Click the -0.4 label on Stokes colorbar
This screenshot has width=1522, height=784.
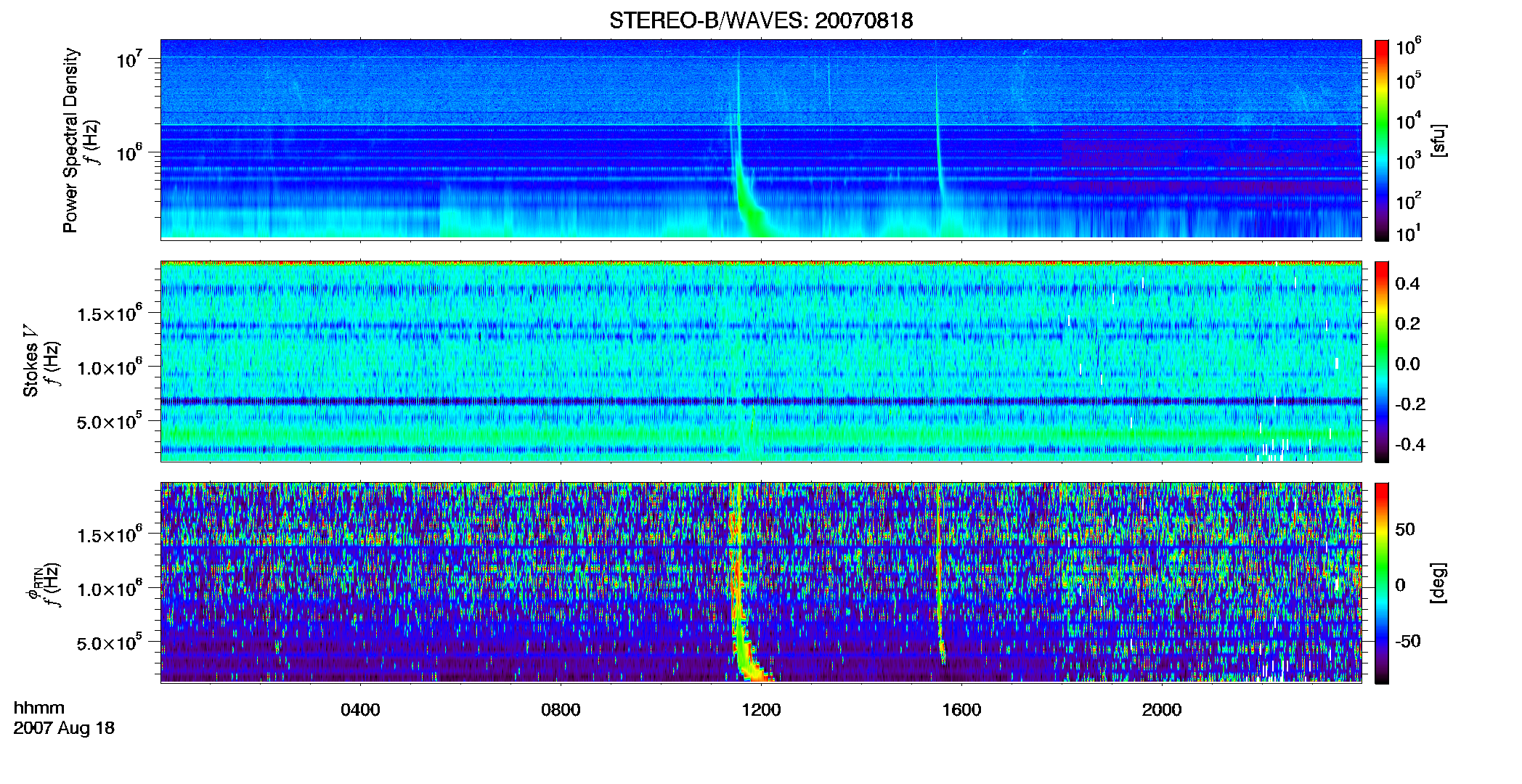[x=1409, y=444]
